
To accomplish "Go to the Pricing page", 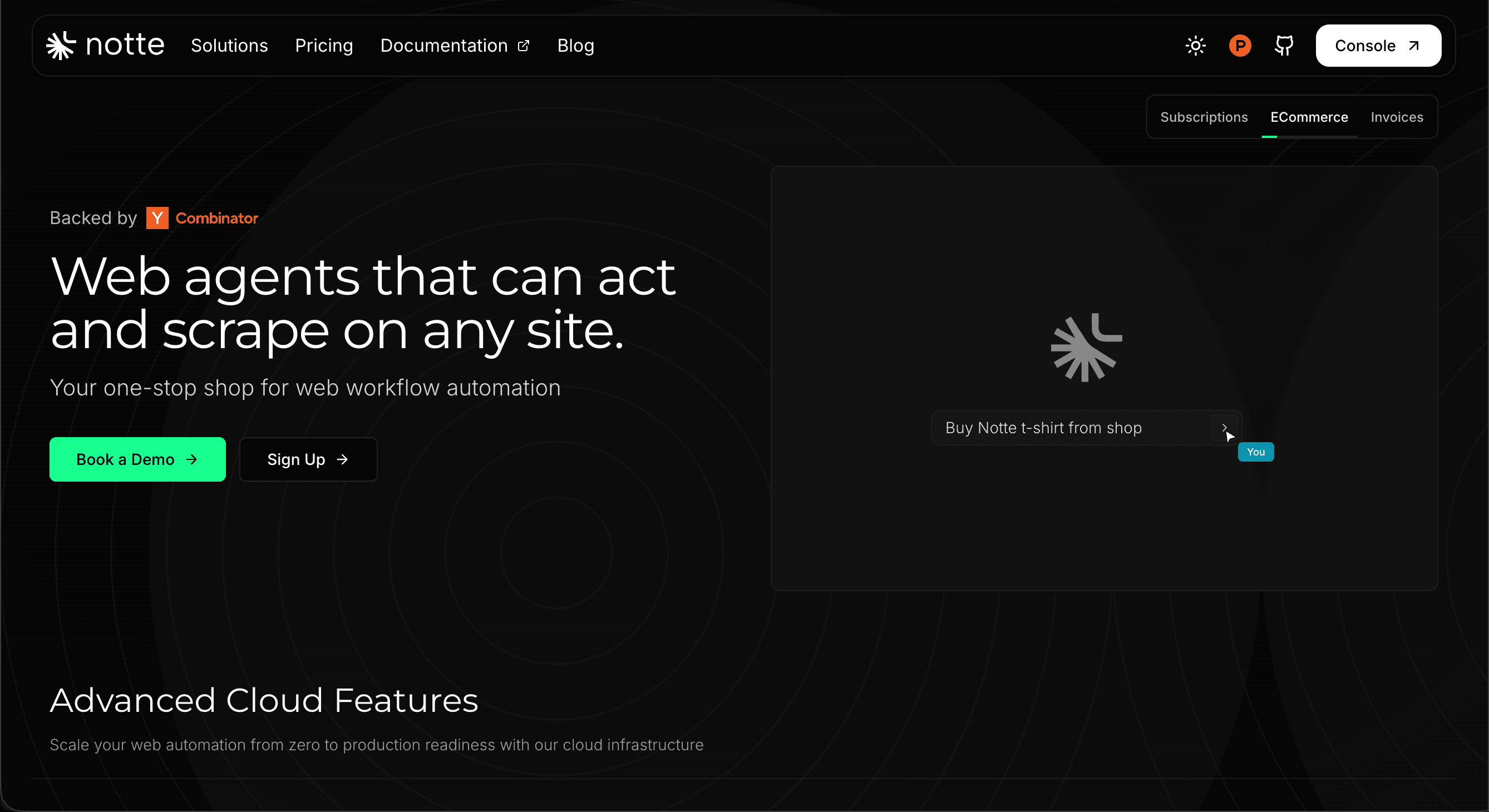I will click(324, 46).
